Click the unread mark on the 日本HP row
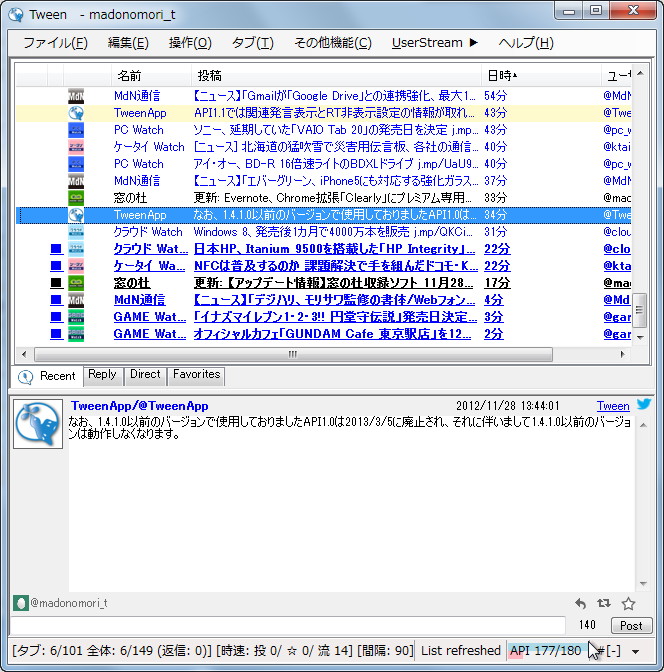This screenshot has width=664, height=672. pos(56,249)
